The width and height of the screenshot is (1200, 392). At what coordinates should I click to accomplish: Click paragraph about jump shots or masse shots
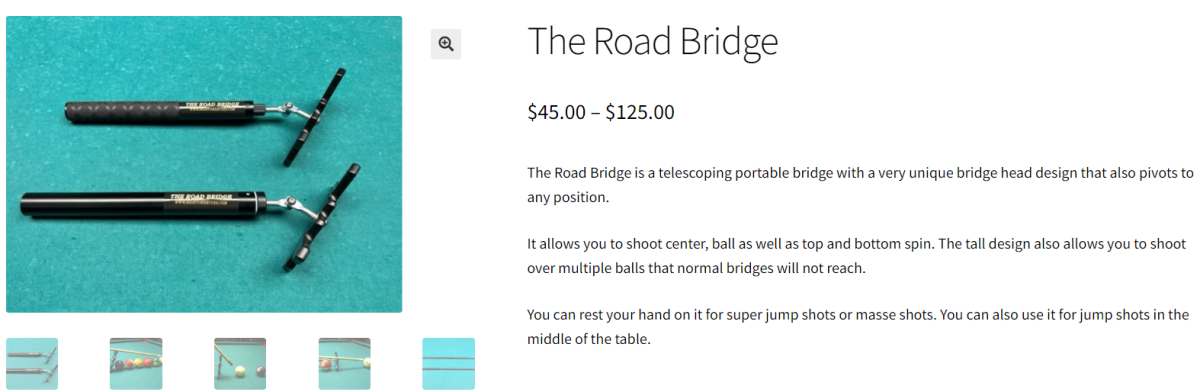point(858,327)
